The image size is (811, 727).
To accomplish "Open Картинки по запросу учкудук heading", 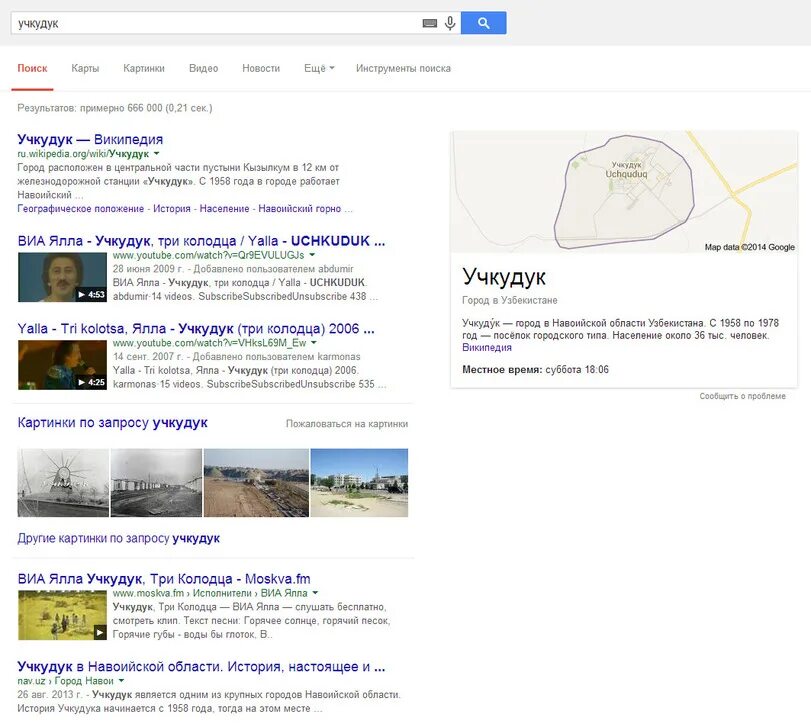I will (112, 422).
